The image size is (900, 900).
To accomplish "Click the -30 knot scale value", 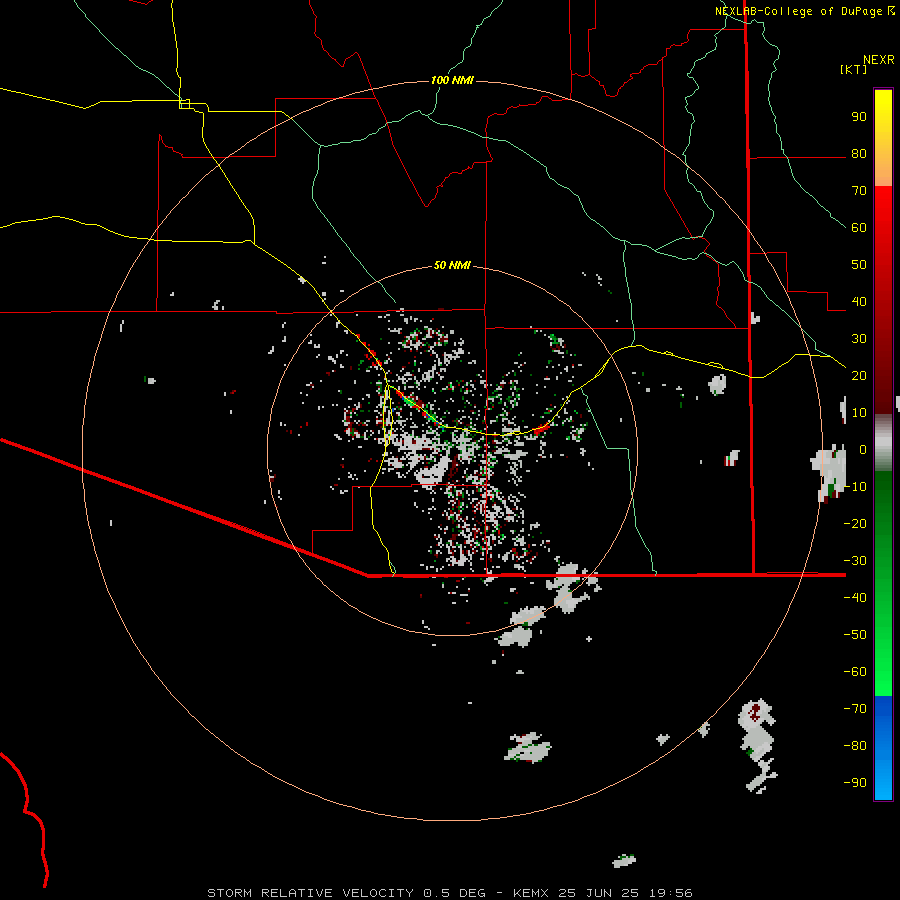I will 855,561.
